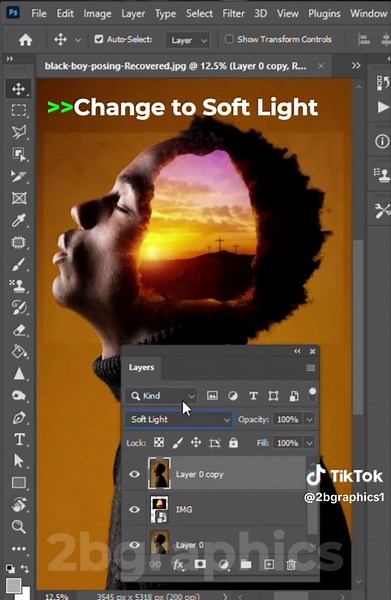
Task: Create new adjustment layer icon
Action: (x=223, y=564)
